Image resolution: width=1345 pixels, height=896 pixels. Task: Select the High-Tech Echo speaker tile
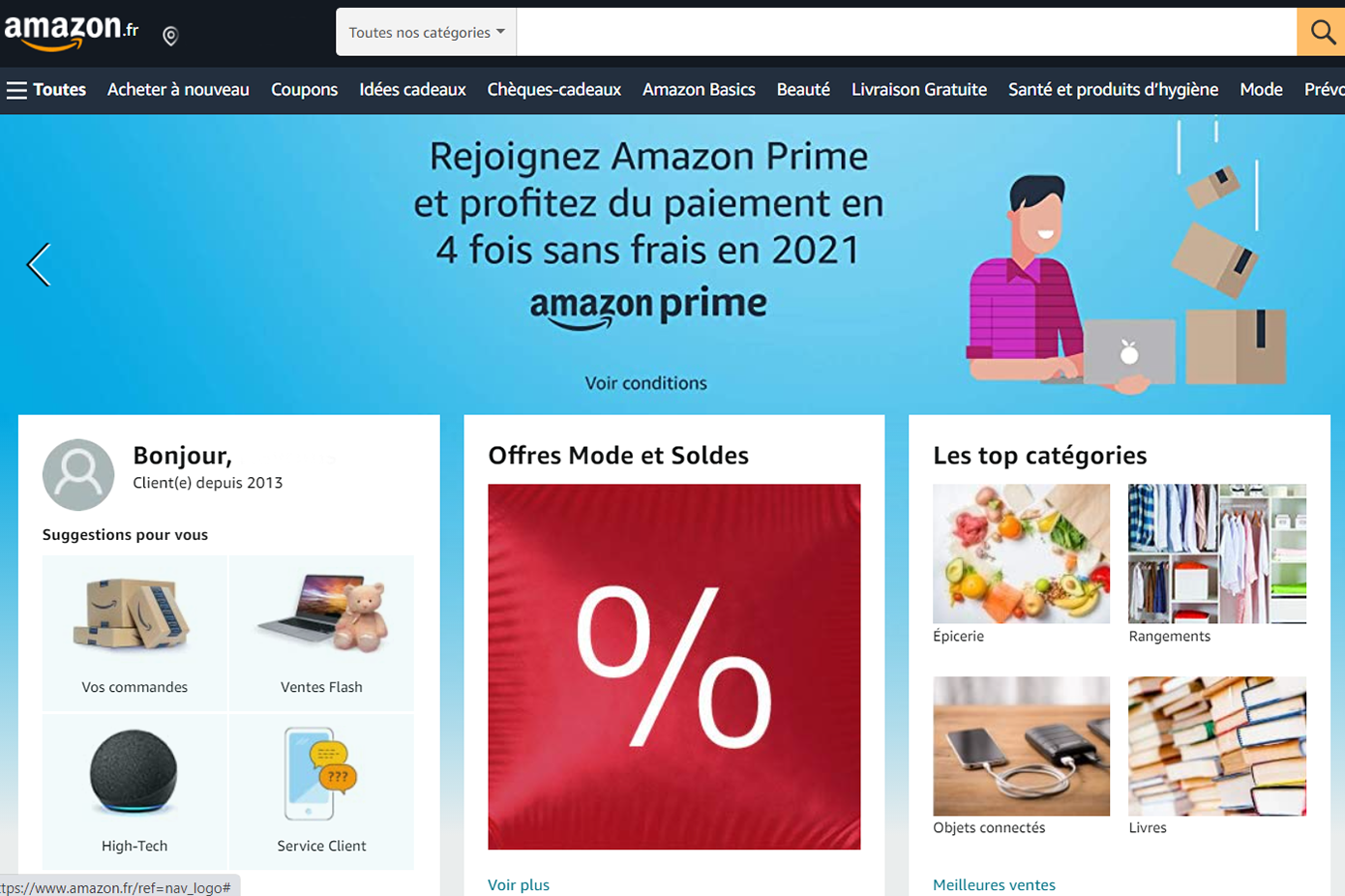[134, 791]
